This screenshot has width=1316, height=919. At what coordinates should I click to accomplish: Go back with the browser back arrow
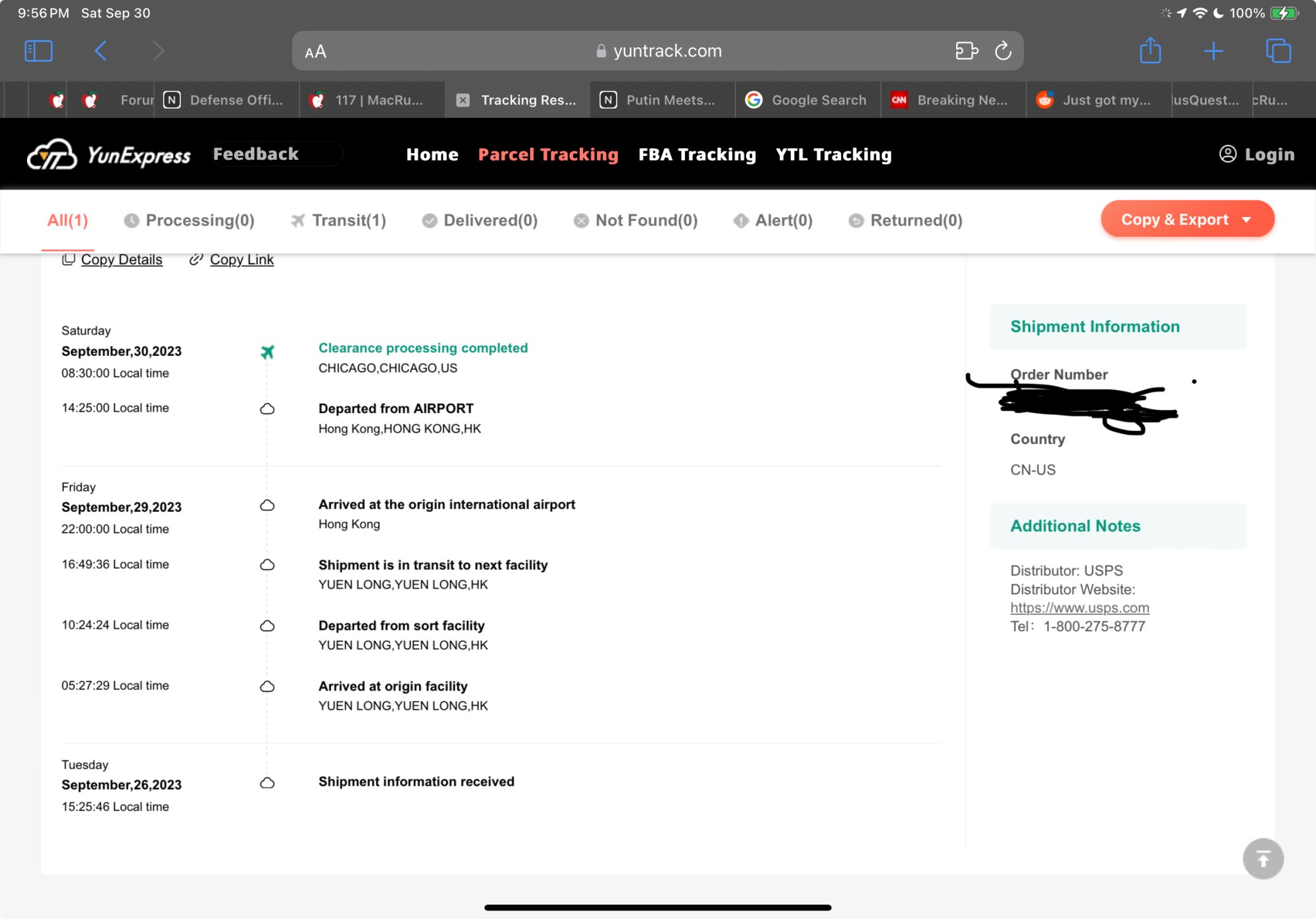click(x=101, y=51)
